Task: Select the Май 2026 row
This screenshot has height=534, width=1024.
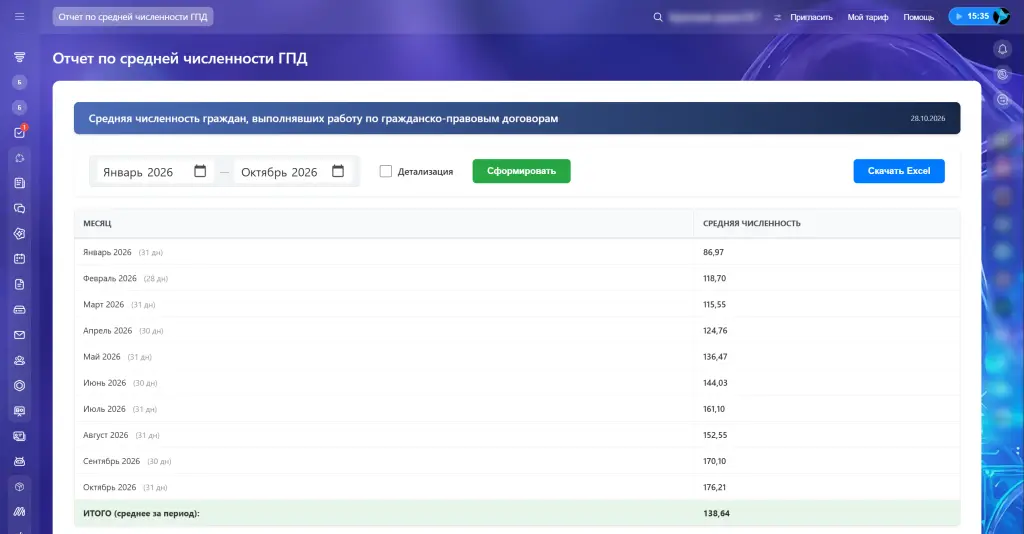Action: click(x=517, y=356)
